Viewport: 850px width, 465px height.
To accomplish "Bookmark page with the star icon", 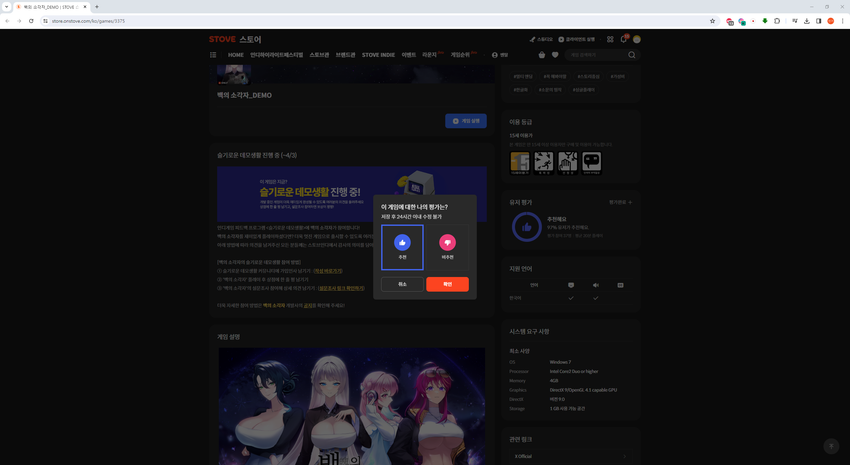I will tap(712, 21).
